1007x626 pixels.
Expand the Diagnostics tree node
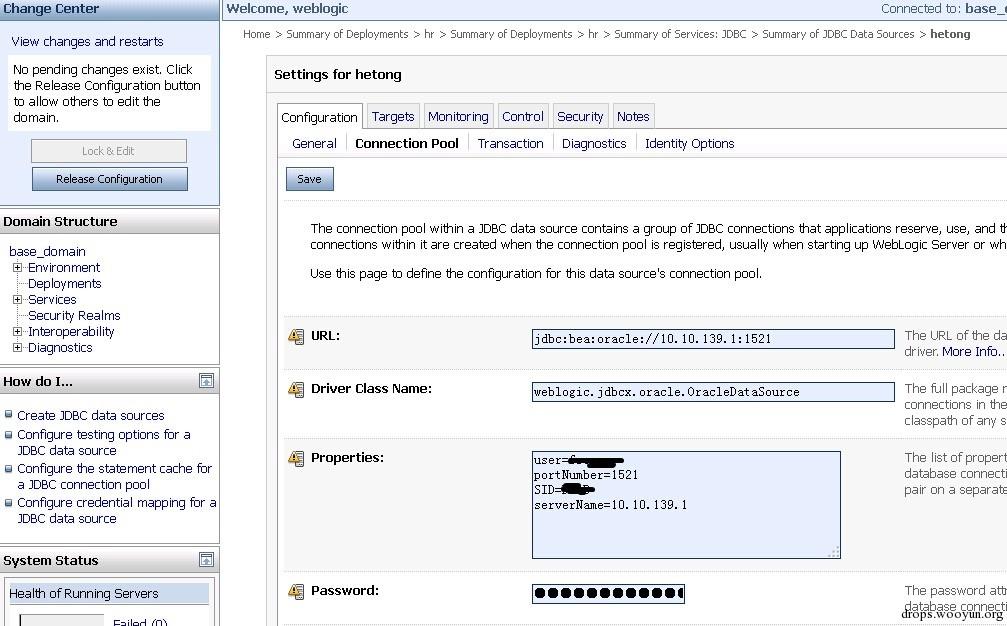tap(17, 348)
